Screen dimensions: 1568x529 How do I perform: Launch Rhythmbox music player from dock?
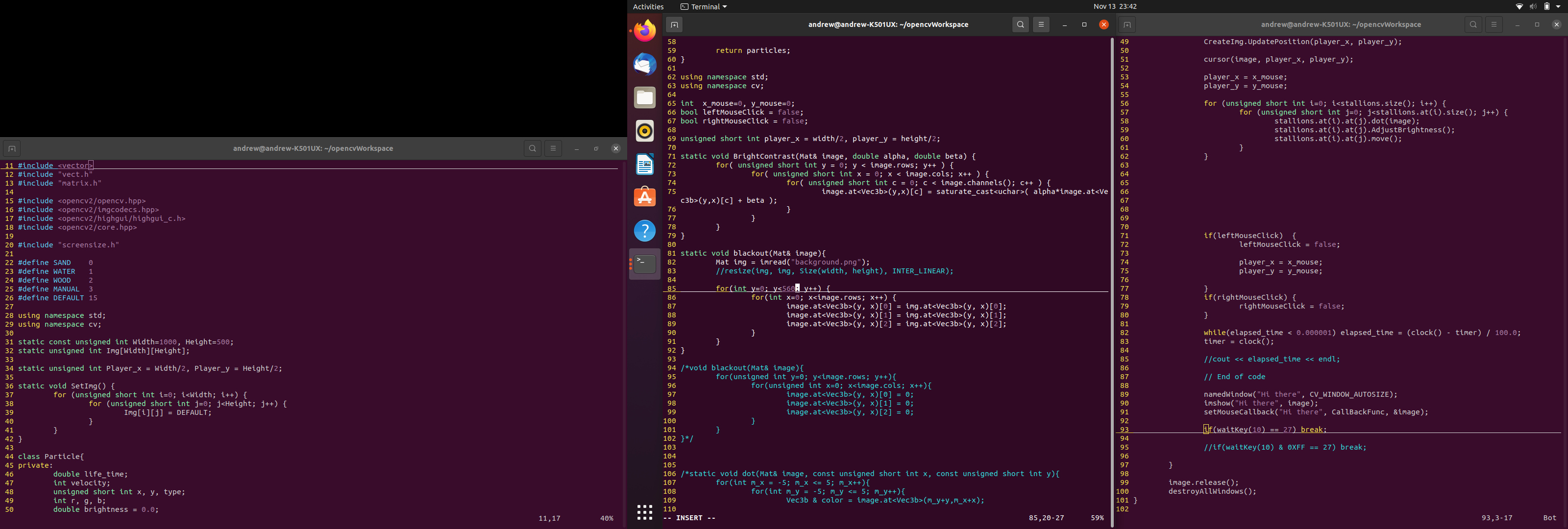point(645,131)
